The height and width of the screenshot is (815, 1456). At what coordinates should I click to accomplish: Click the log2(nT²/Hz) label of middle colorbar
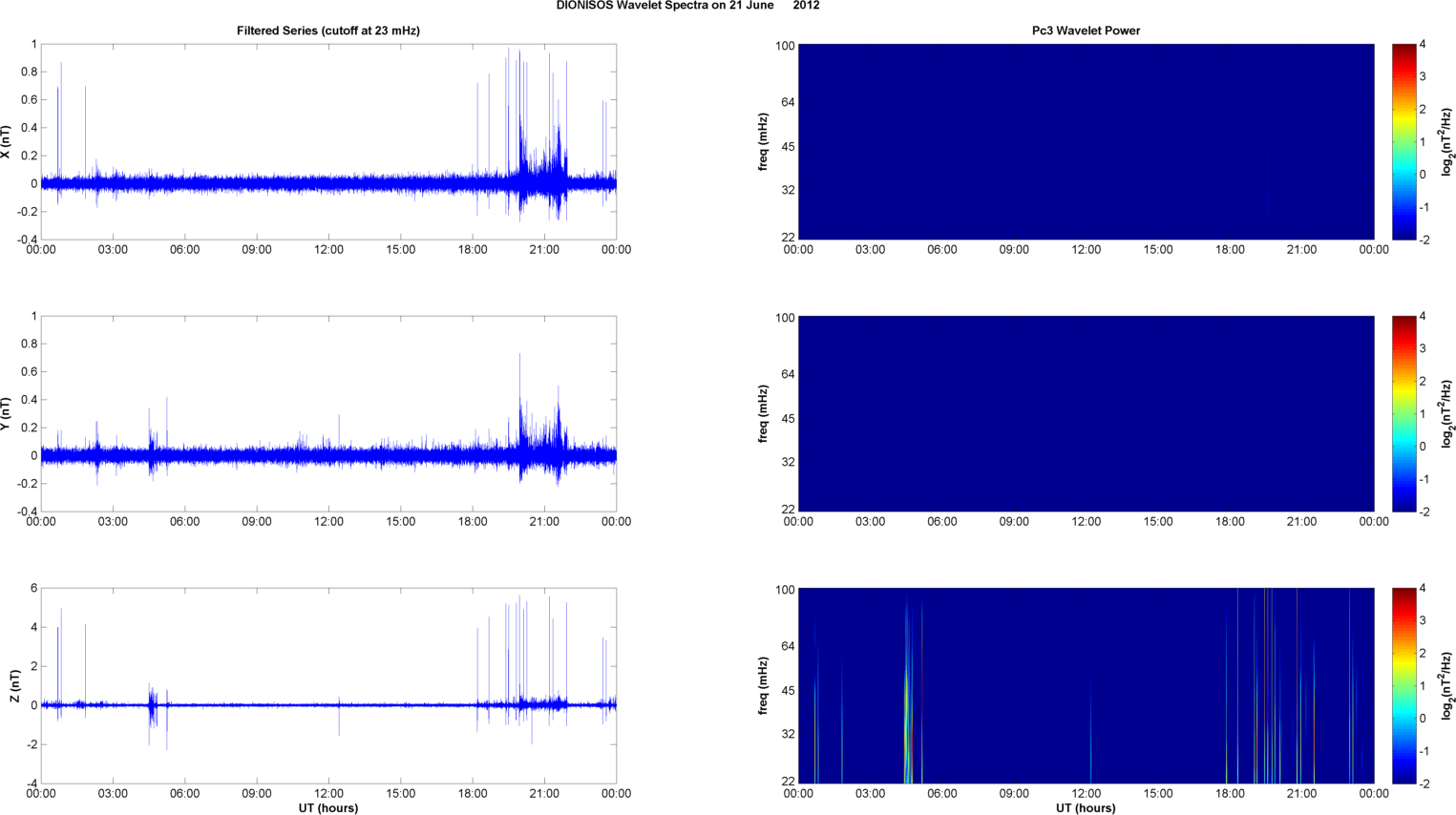[x=1447, y=414]
